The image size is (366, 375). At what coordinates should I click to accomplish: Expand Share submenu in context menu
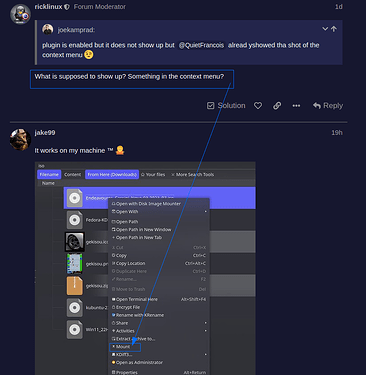205,323
